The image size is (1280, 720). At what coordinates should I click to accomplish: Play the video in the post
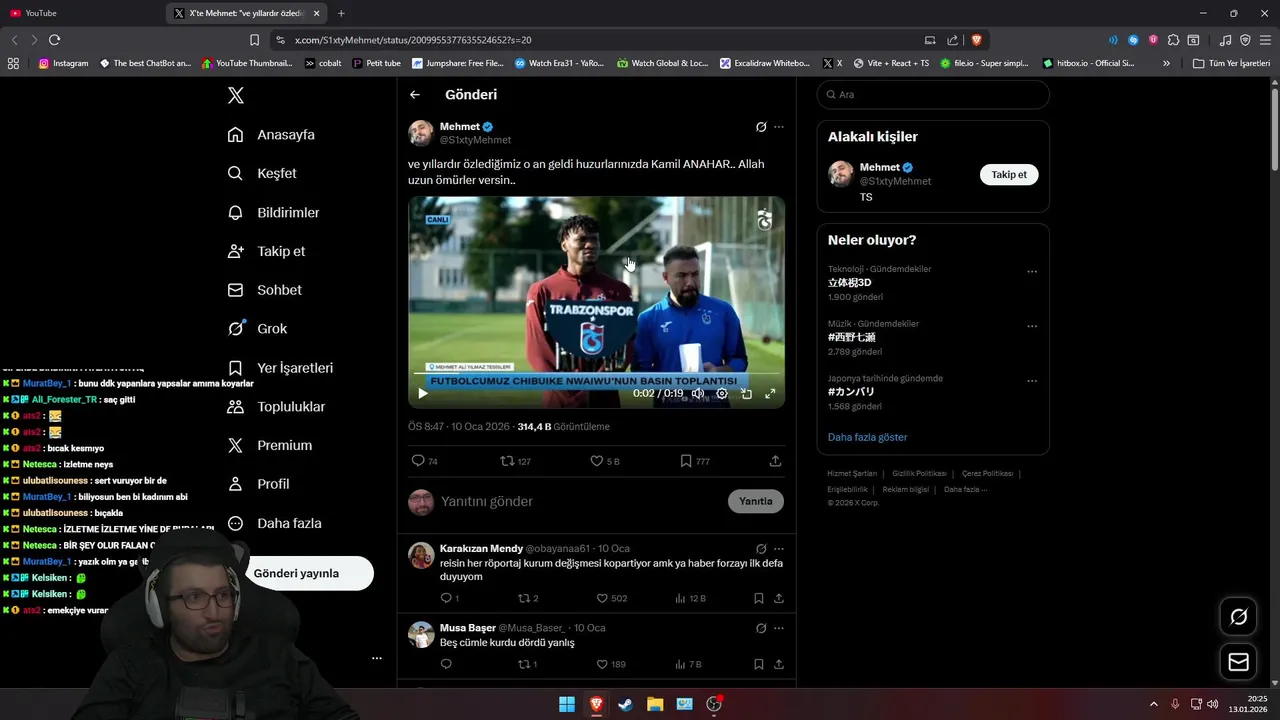[422, 393]
